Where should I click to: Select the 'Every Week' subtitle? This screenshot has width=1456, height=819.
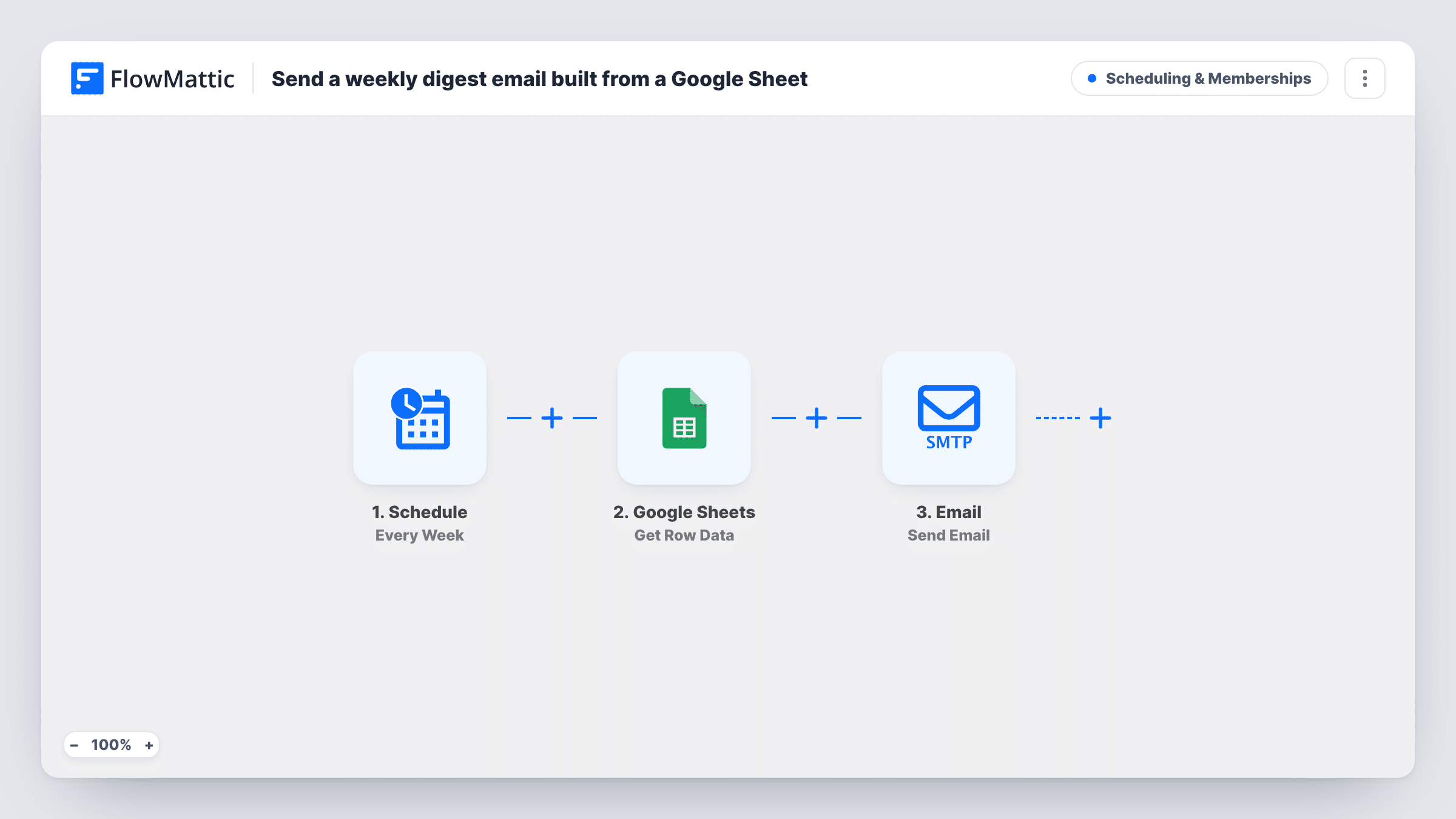420,535
